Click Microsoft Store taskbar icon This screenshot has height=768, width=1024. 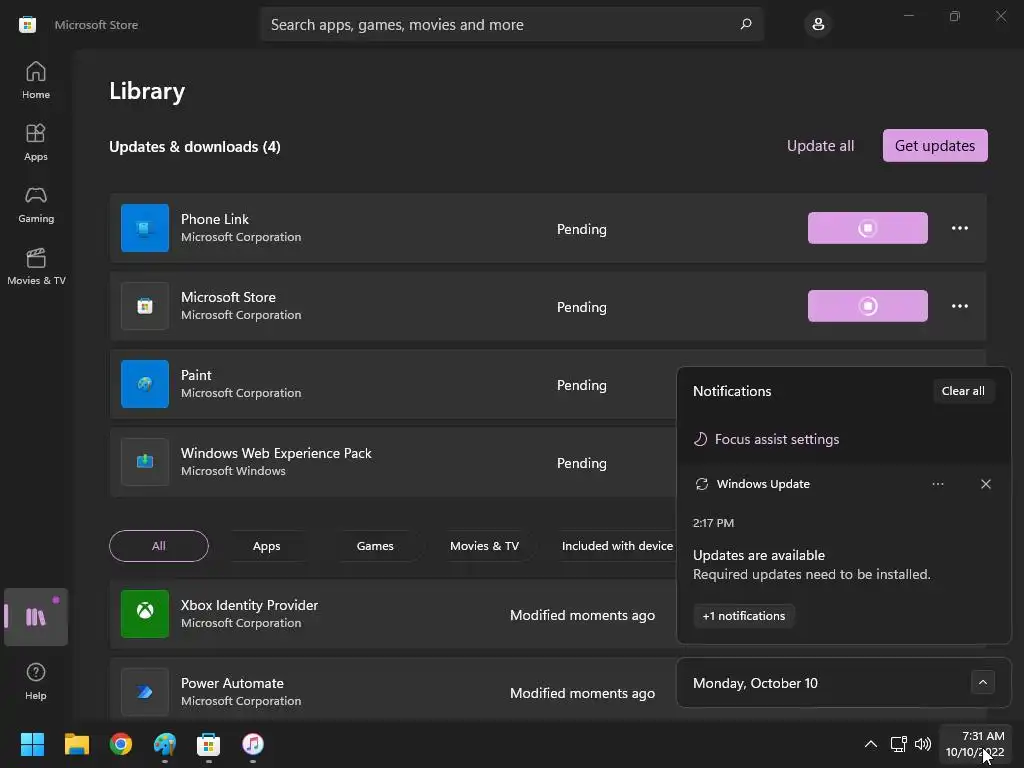pyautogui.click(x=209, y=744)
